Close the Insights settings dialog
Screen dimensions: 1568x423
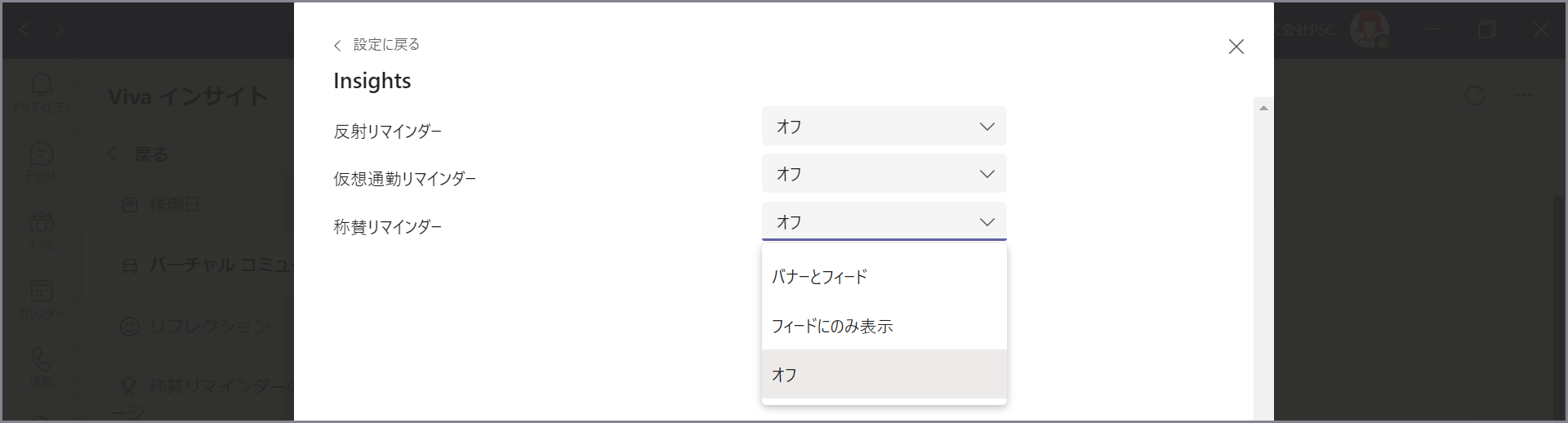[x=1236, y=47]
